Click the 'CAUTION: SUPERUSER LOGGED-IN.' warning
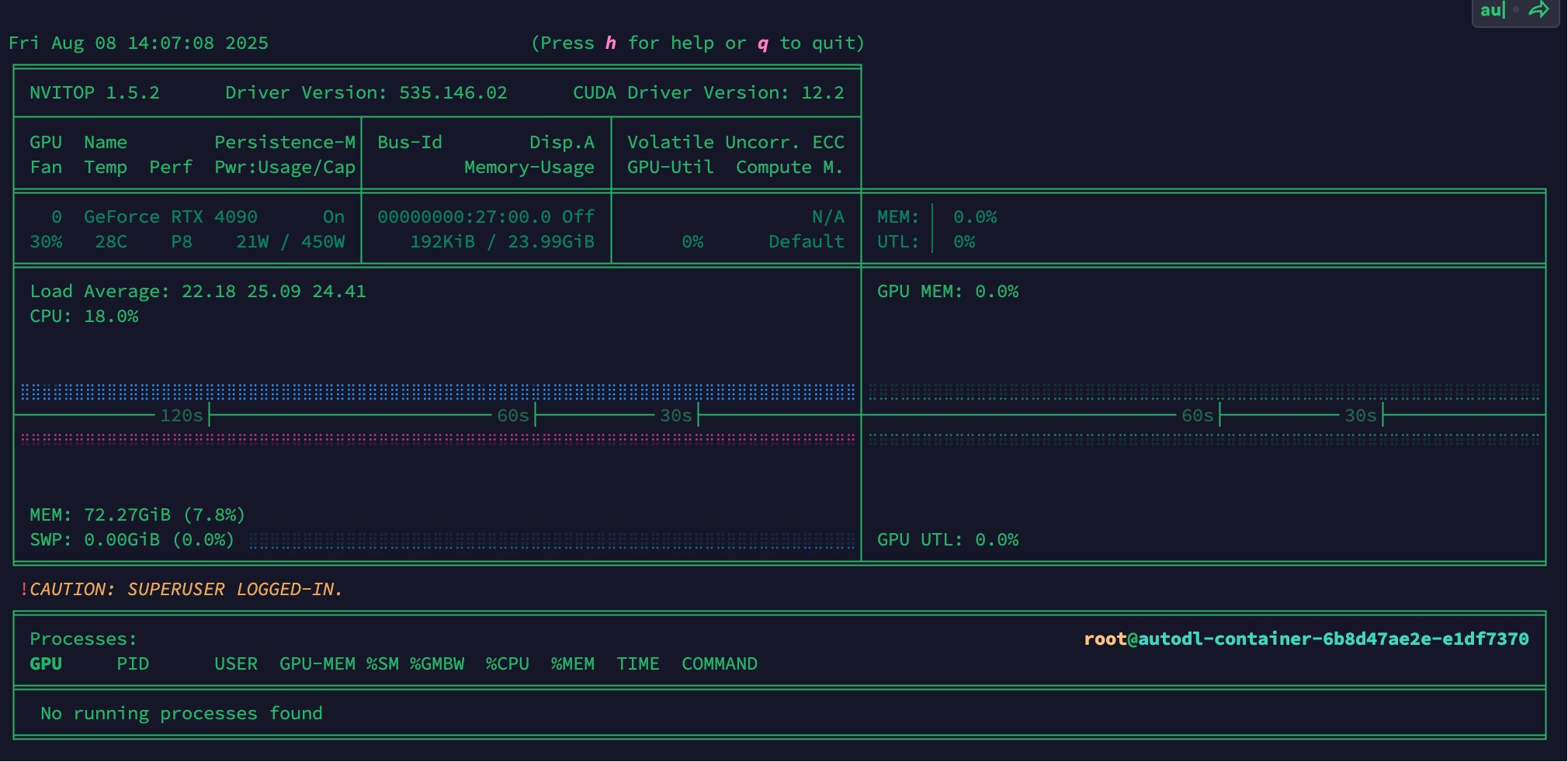Image resolution: width=1568 pixels, height=762 pixels. tap(186, 590)
